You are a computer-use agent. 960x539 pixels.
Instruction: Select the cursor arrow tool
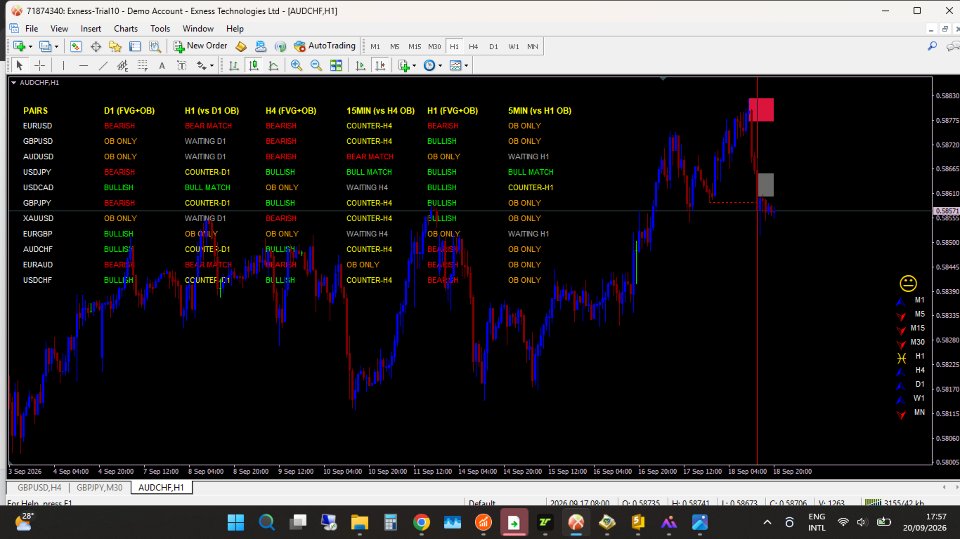coord(19,66)
